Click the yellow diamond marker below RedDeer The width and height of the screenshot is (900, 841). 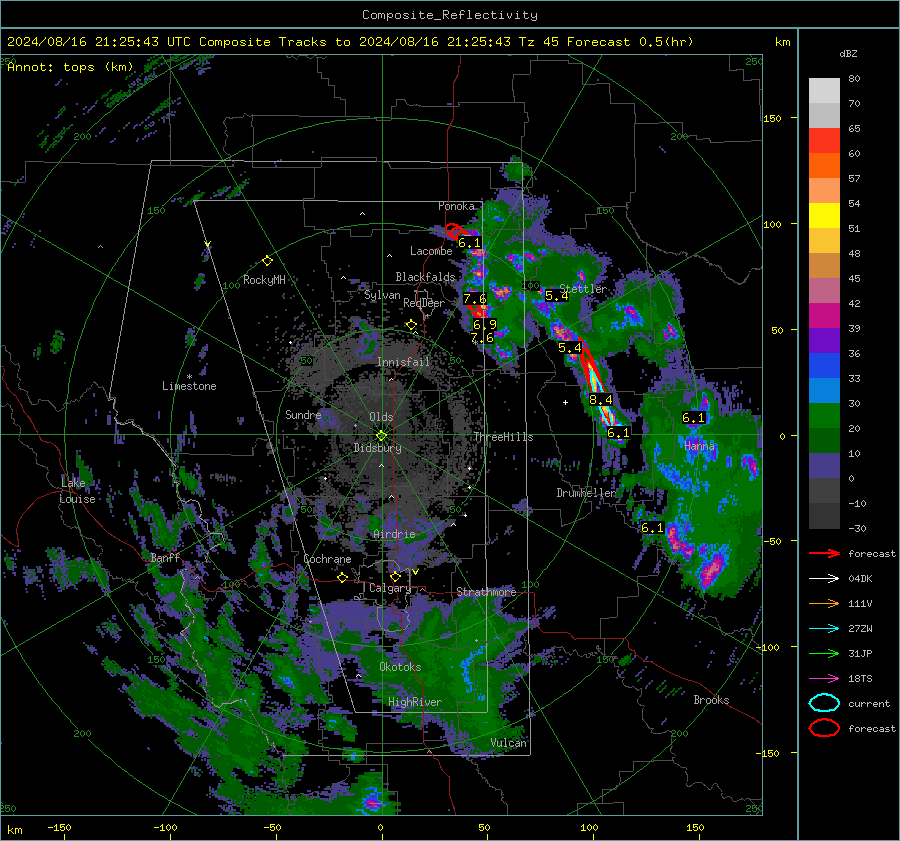click(x=411, y=325)
